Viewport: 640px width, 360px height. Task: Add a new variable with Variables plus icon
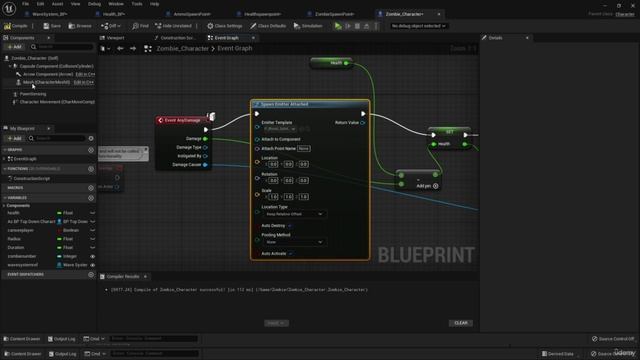pos(91,198)
